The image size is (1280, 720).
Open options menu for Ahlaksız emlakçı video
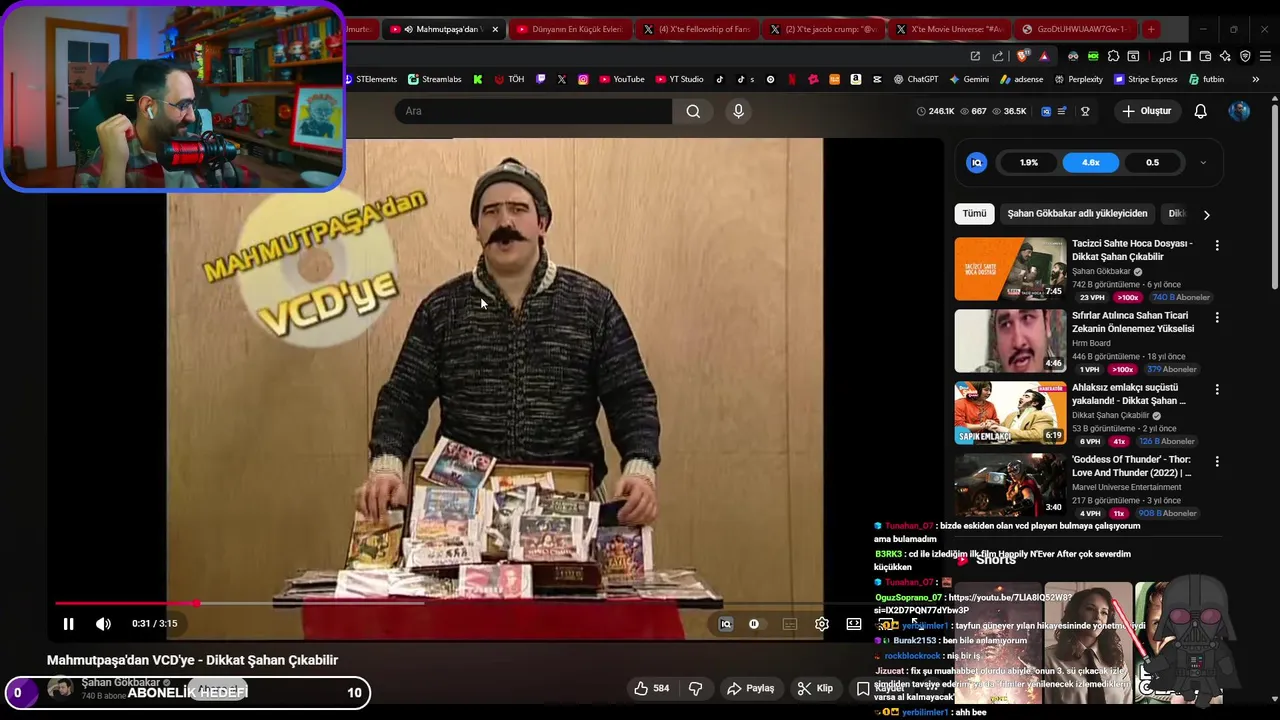tap(1217, 389)
